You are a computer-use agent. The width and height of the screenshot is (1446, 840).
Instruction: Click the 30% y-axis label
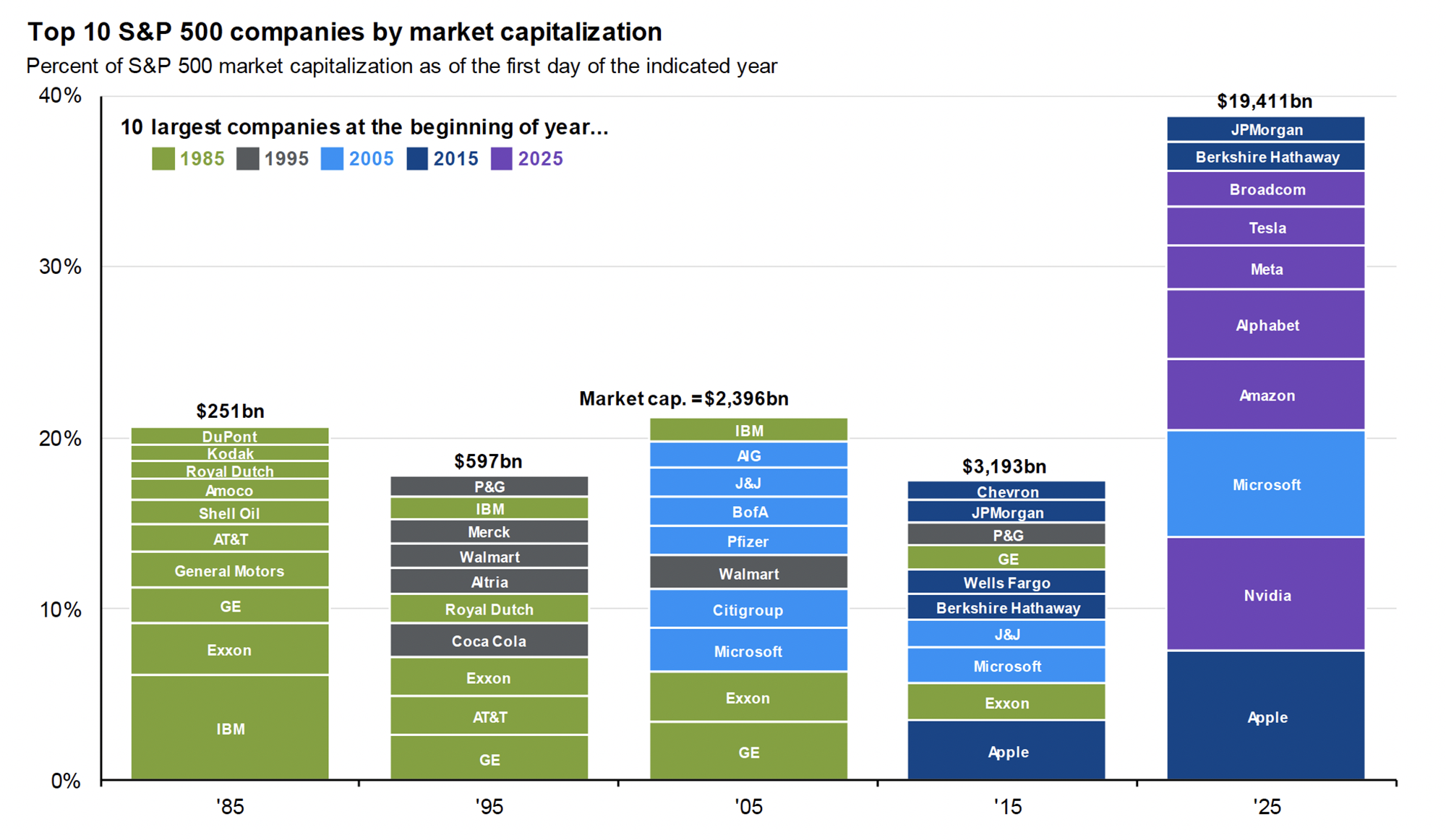tap(60, 267)
